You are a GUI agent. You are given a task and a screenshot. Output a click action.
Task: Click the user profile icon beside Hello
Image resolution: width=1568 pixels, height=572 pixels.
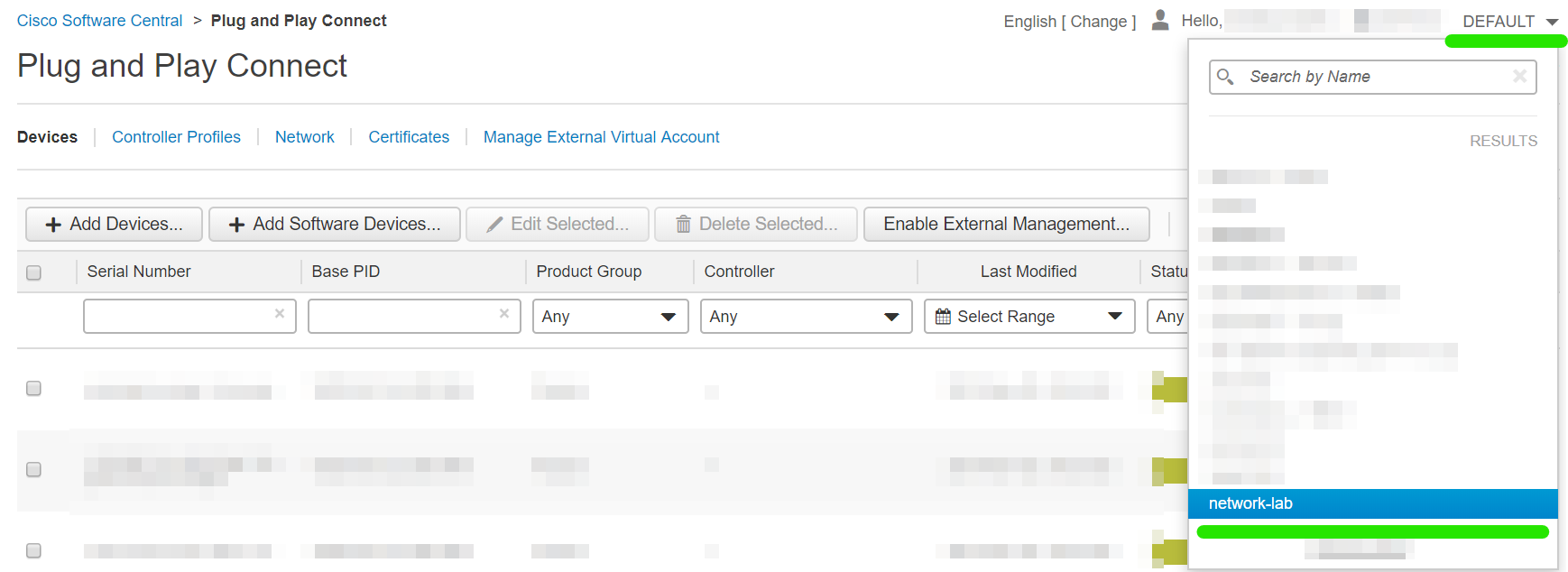(x=1160, y=20)
